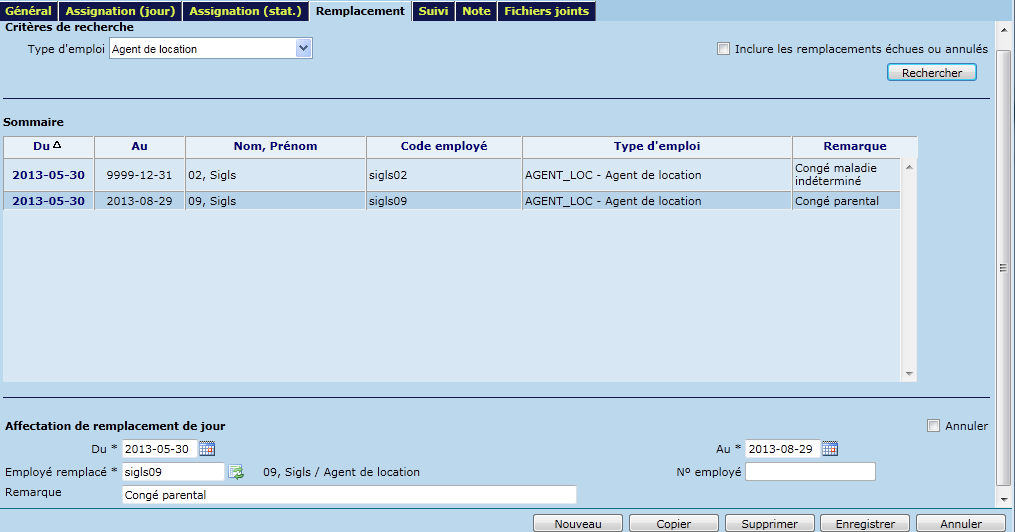Click the Enregistrer button

[864, 523]
